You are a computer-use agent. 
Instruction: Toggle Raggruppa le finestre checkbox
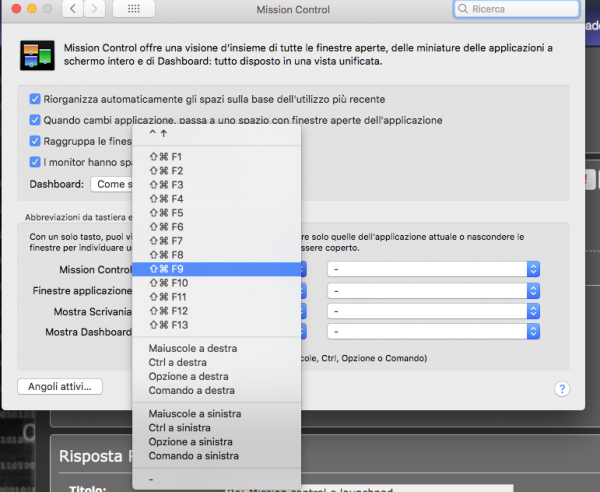click(35, 141)
